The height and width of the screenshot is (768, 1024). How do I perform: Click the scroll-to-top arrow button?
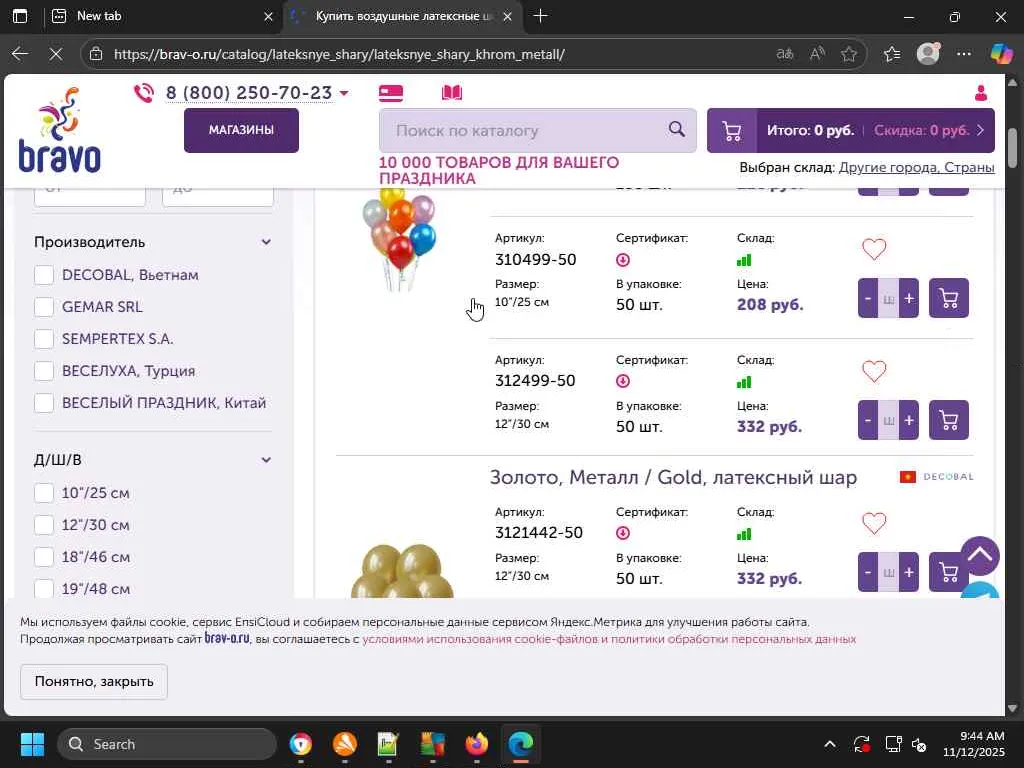point(980,556)
